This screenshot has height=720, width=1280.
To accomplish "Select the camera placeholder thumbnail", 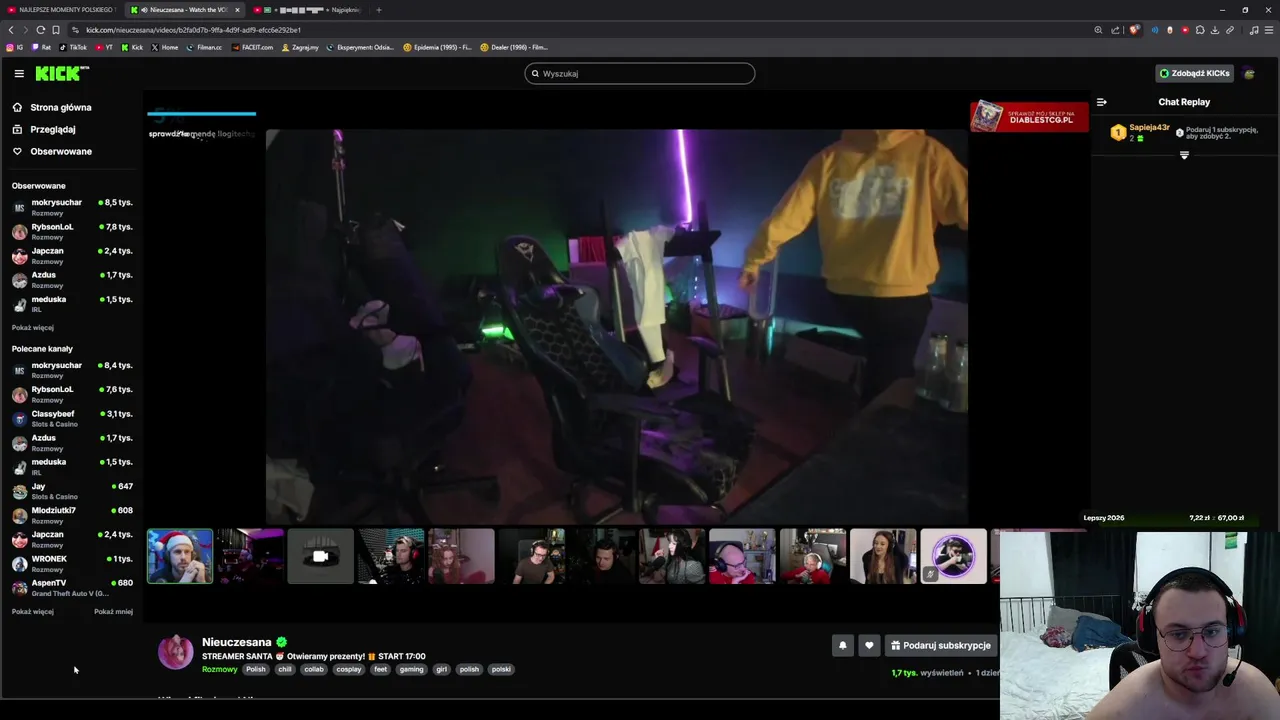I will 320,556.
